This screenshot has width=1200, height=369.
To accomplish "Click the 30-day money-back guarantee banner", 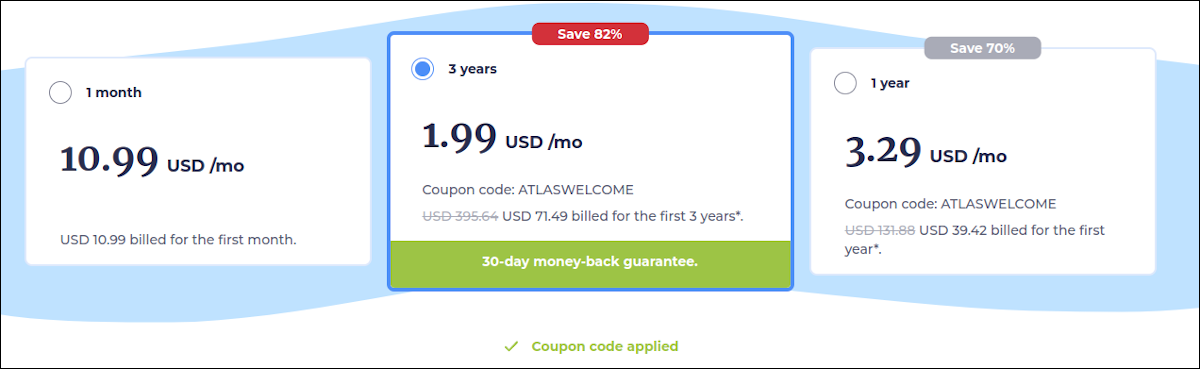I will tap(590, 264).
